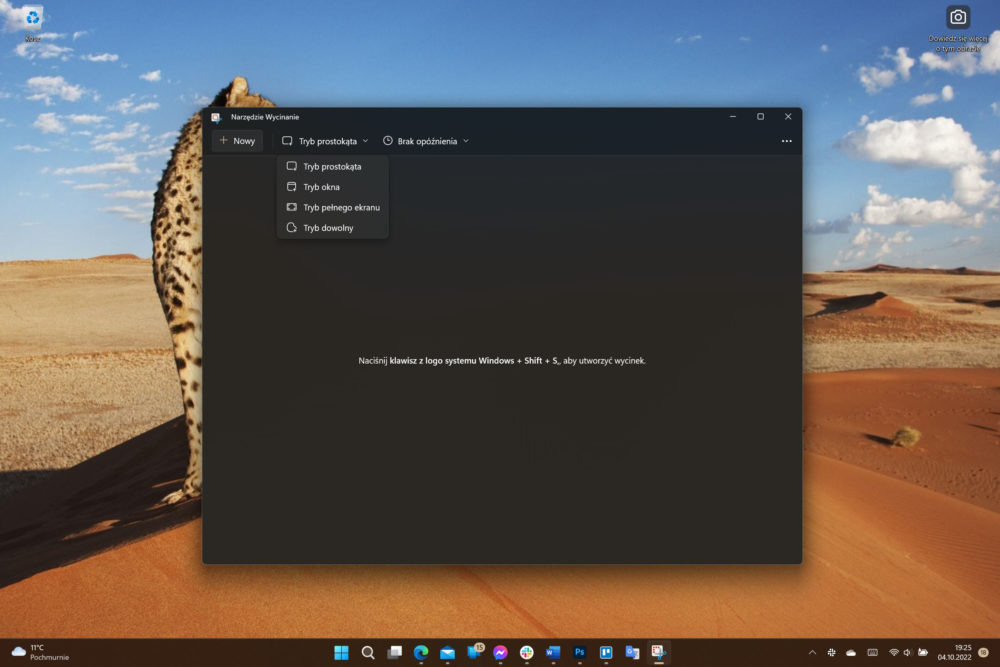
Task: Open the notification center badge
Action: (984, 652)
